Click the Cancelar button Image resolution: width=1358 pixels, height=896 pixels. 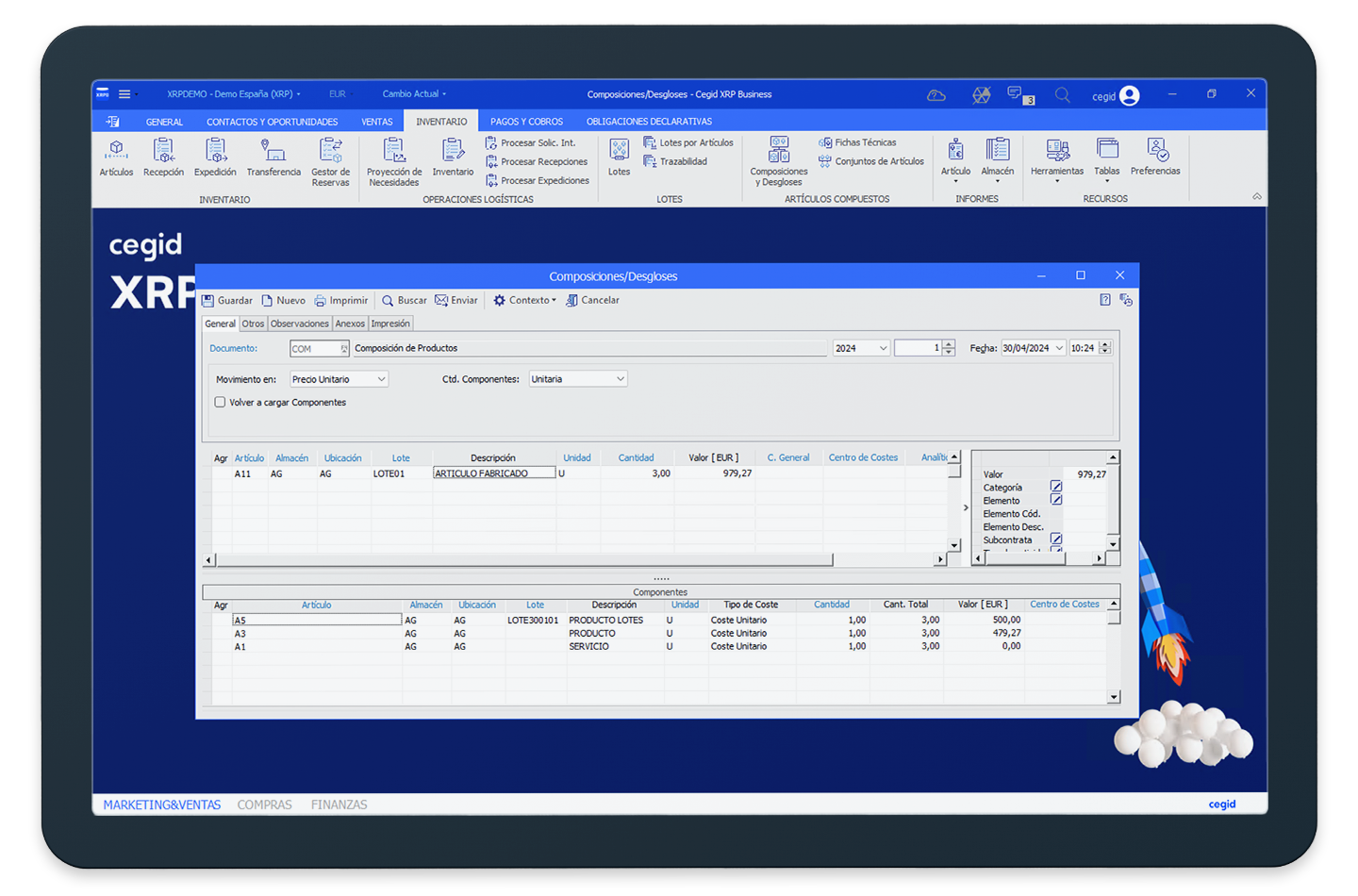click(592, 301)
